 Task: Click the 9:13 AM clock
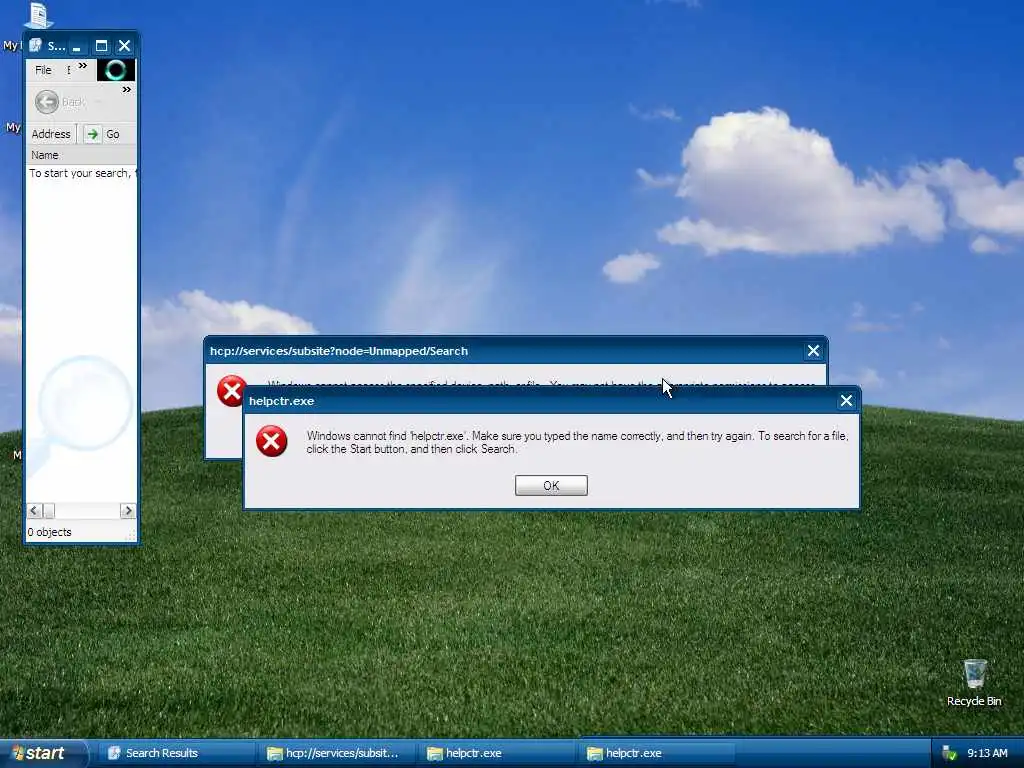tap(987, 754)
